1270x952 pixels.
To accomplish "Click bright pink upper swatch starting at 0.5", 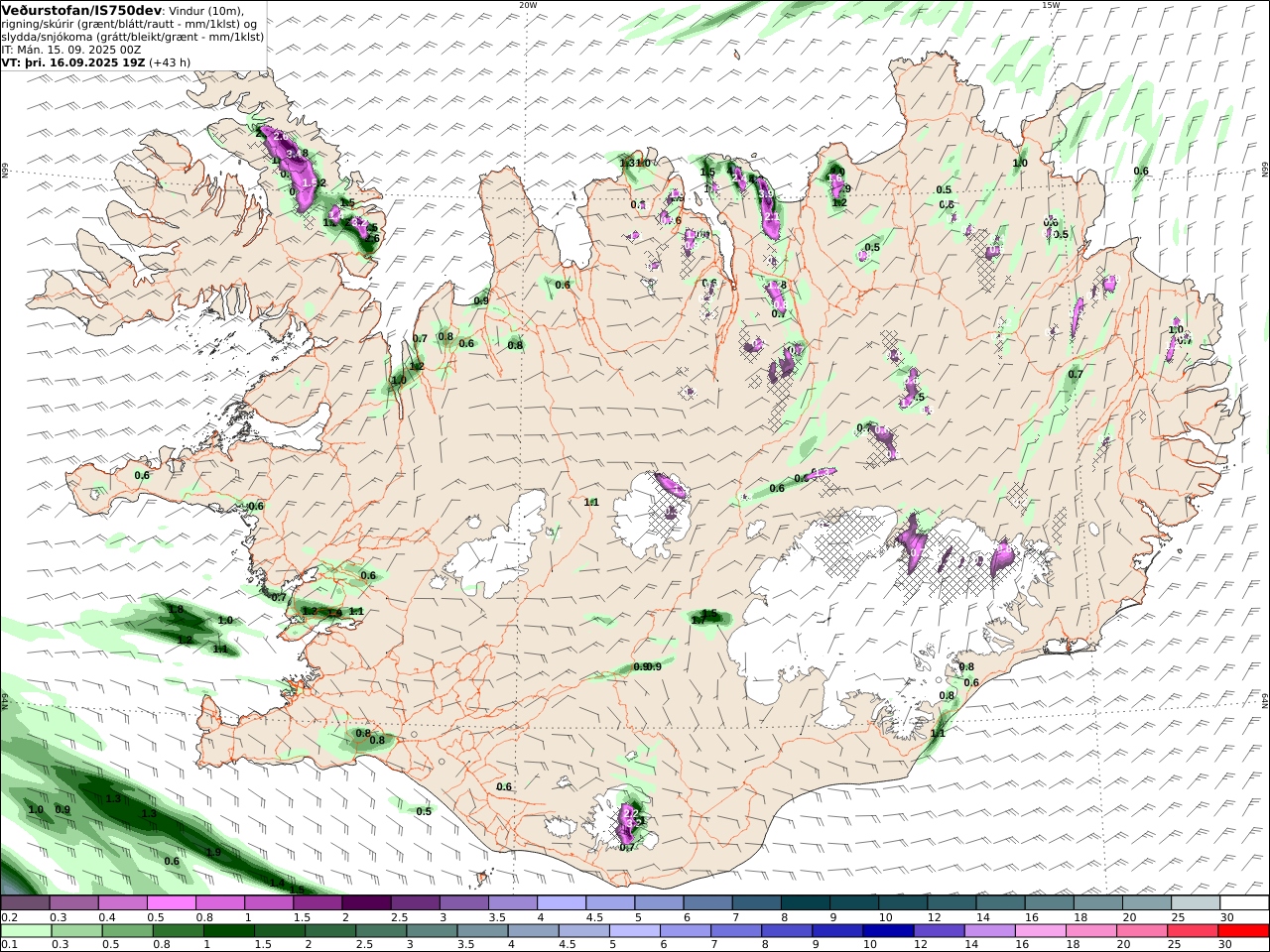I will coord(172,902).
